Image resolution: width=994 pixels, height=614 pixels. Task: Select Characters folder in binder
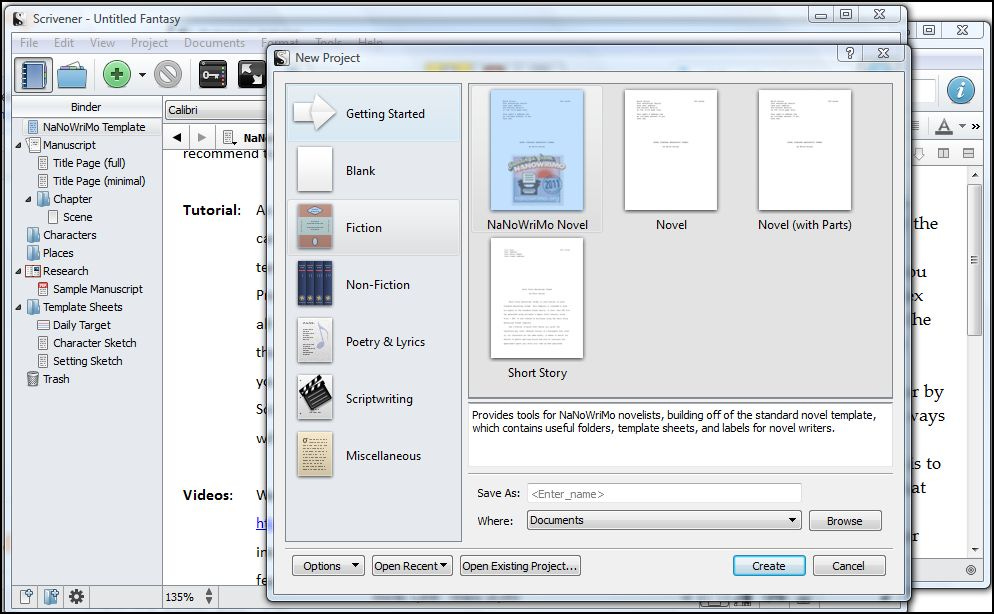[x=70, y=234]
